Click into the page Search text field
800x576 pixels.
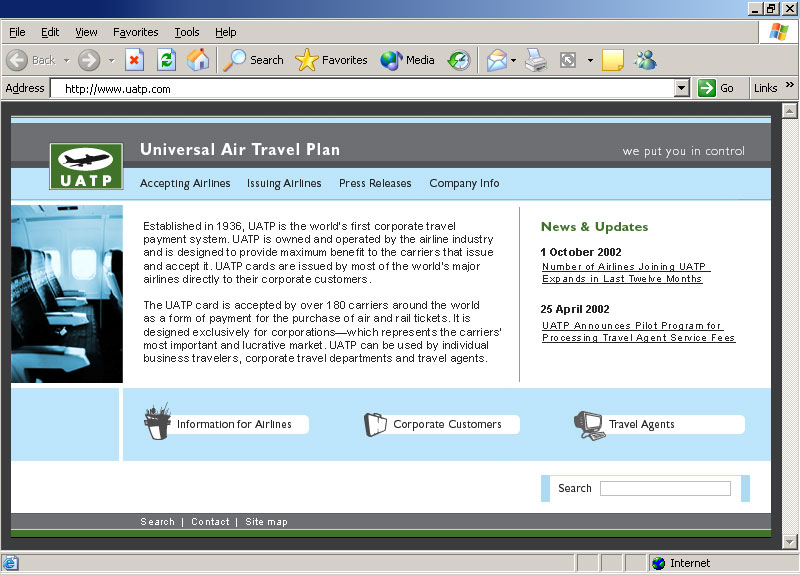(665, 488)
